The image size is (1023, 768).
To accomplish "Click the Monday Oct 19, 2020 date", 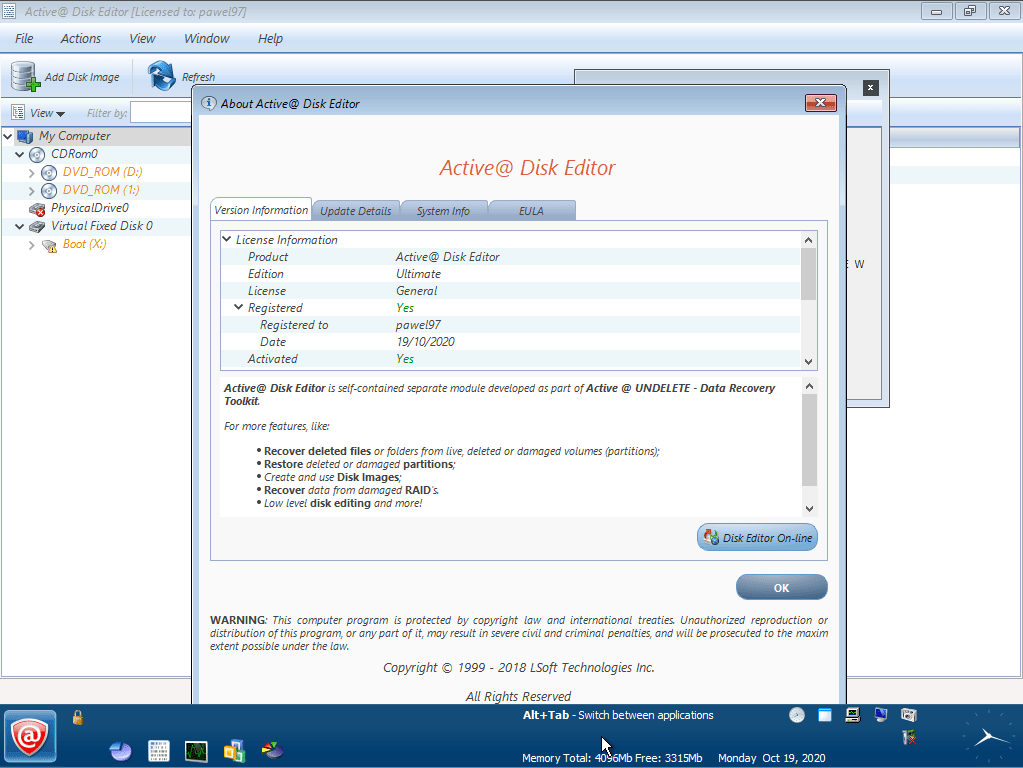I will [772, 758].
